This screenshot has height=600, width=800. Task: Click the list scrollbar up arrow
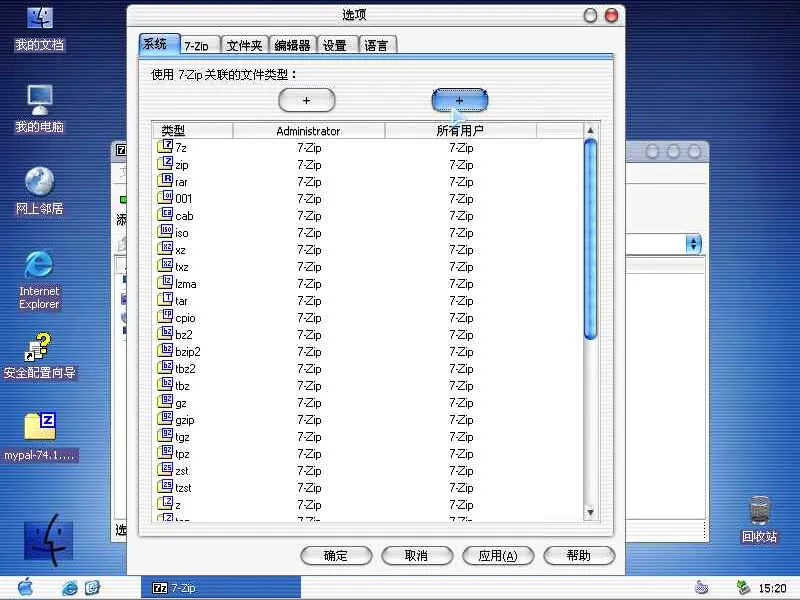click(x=590, y=131)
